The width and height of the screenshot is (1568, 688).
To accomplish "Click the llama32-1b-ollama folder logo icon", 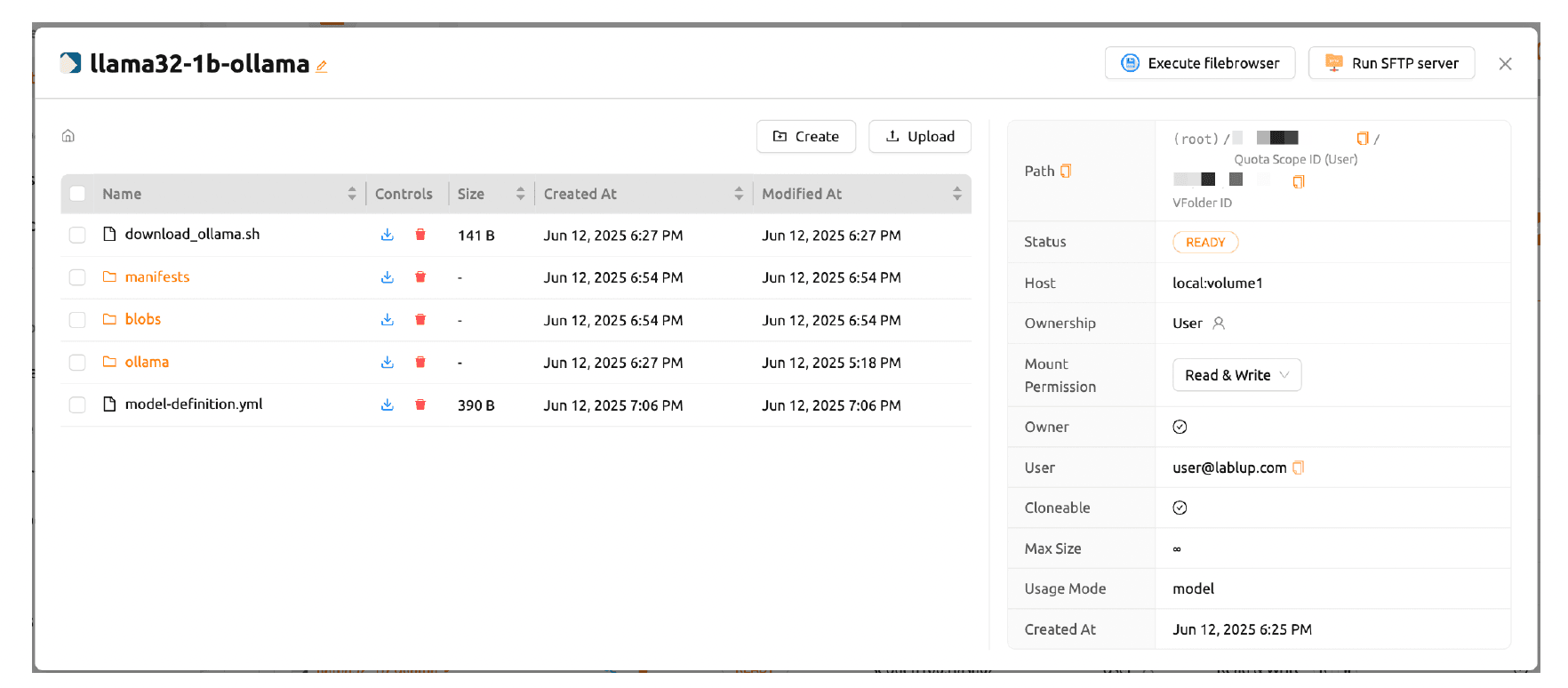I will tap(70, 63).
